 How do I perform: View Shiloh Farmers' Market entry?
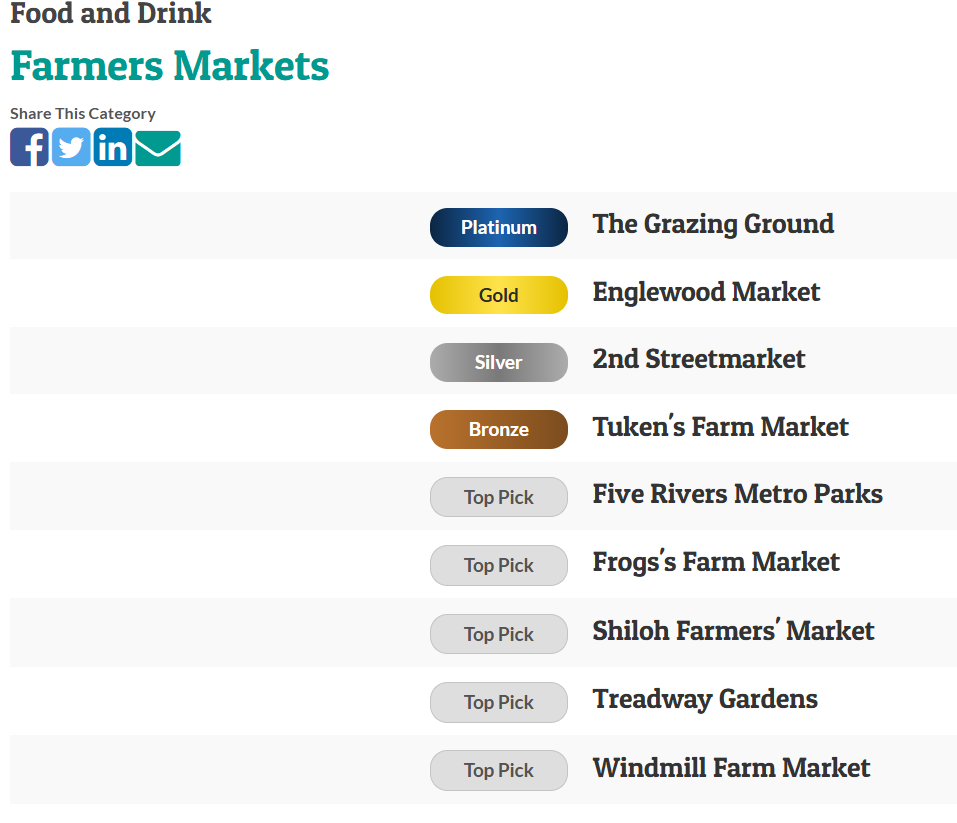(x=733, y=631)
